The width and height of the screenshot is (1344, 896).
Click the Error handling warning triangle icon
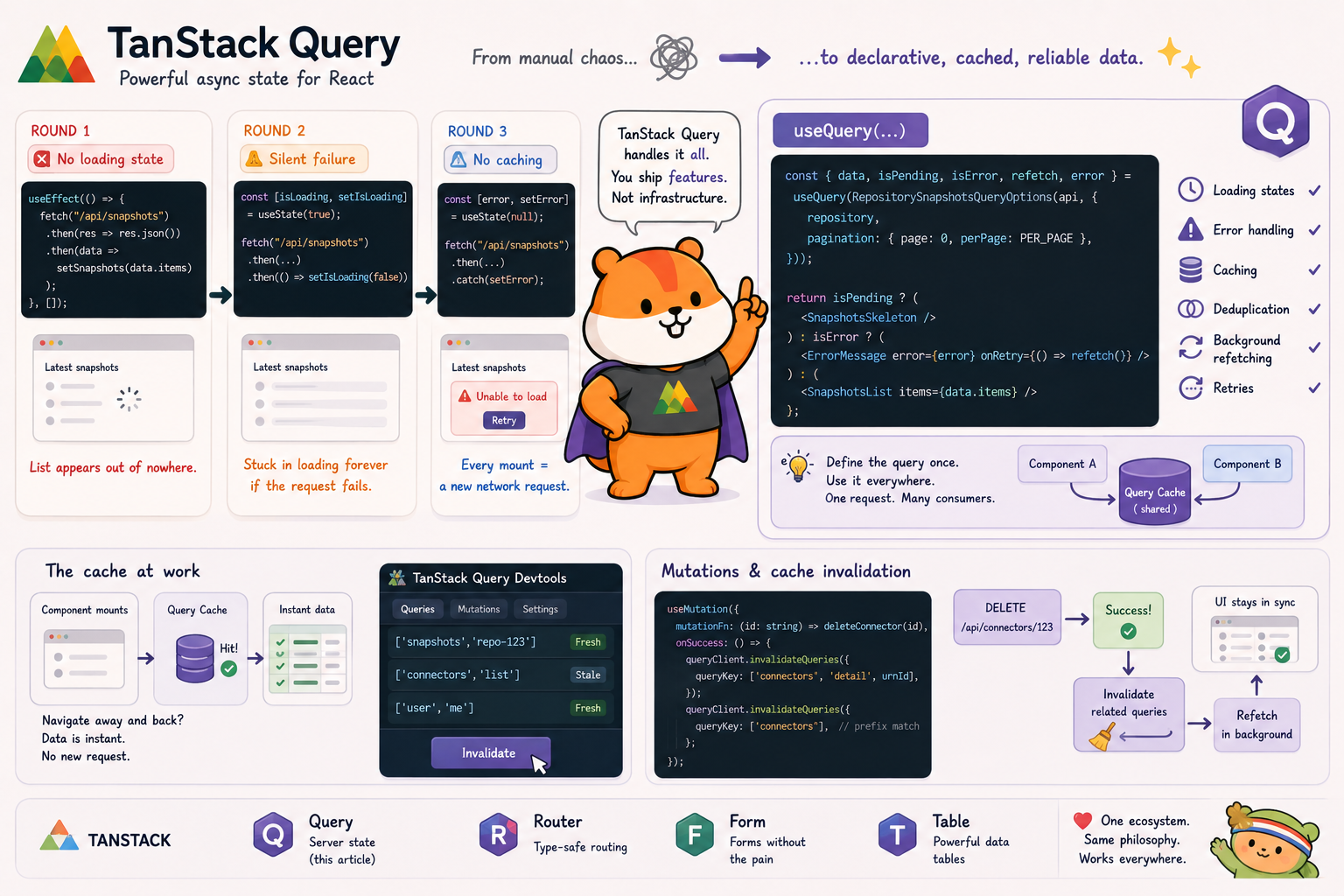1190,229
